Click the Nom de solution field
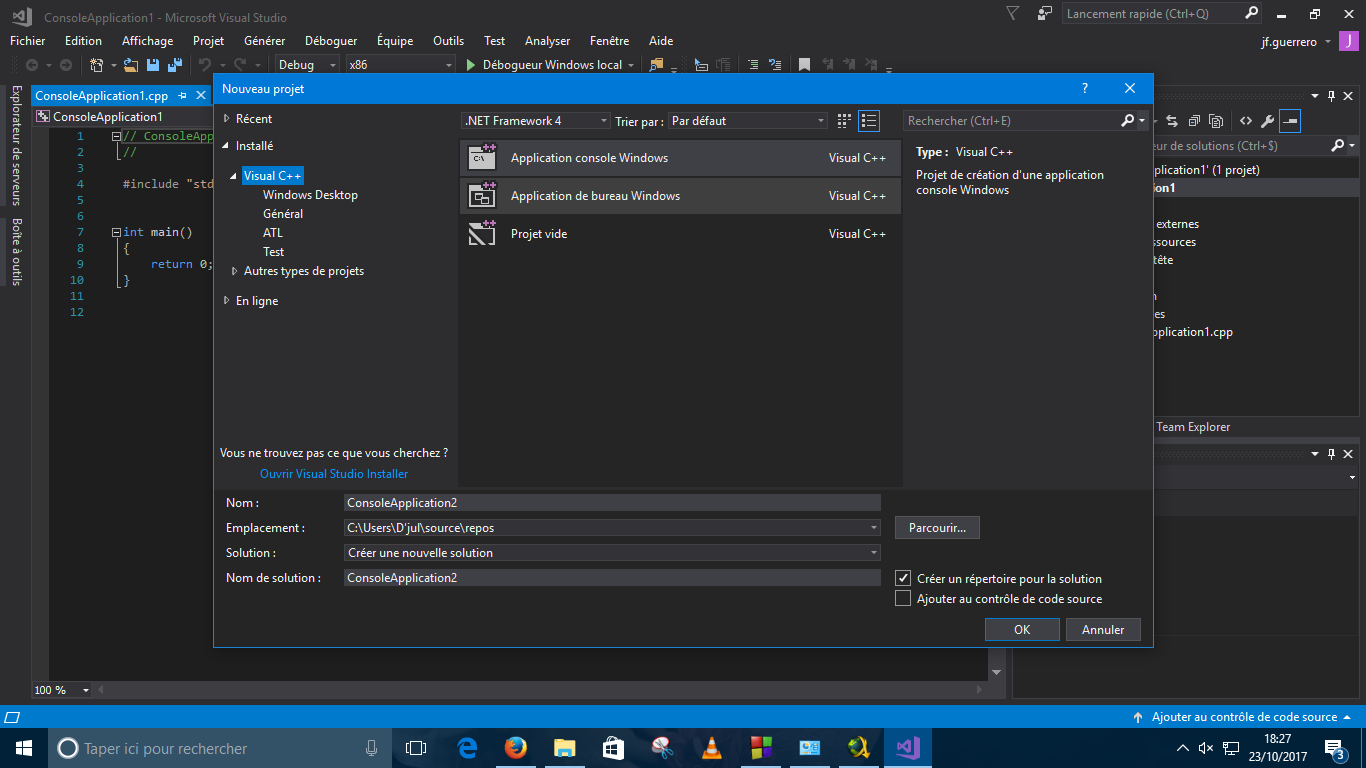Image resolution: width=1366 pixels, height=768 pixels. click(612, 577)
